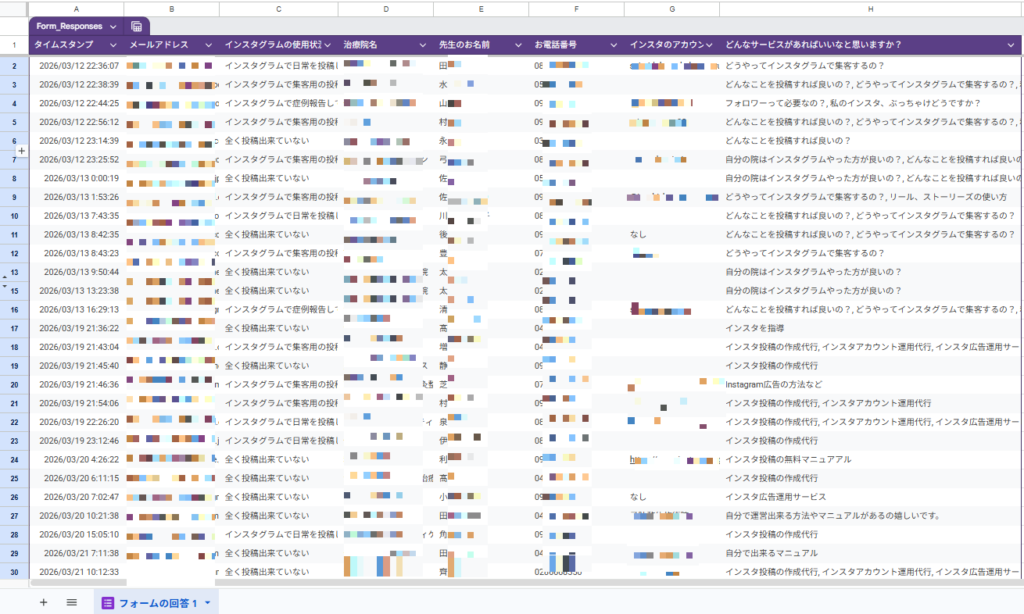Viewport: 1024px width, 614px height.
Task: Click the select-all corner box
Action: tap(14, 9)
